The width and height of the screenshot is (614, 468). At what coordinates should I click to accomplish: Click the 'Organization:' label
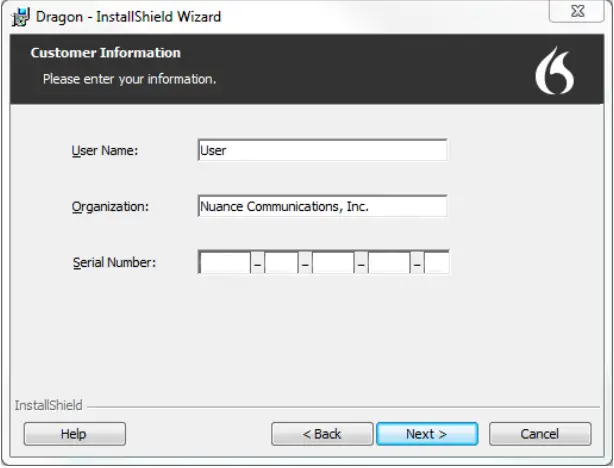110,207
